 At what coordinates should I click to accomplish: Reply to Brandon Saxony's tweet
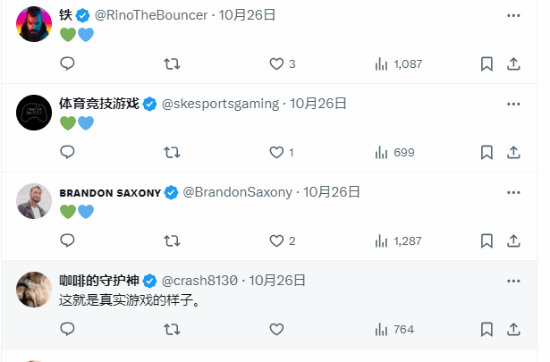click(67, 241)
